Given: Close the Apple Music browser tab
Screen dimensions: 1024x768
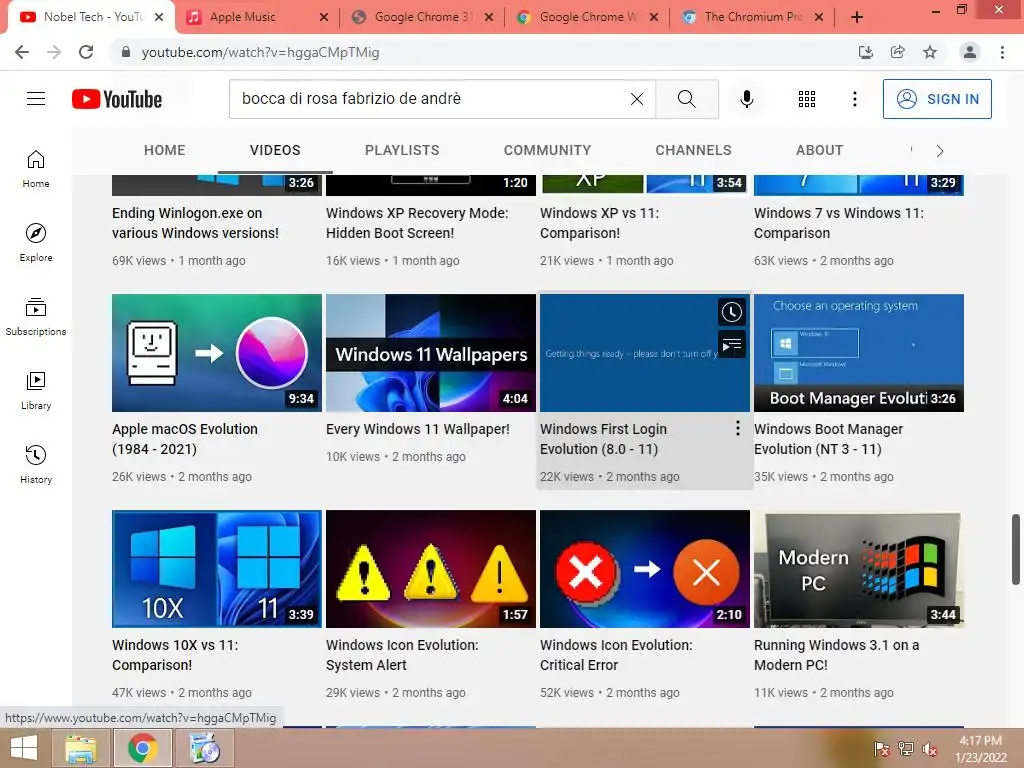Looking at the screenshot, I should click(324, 18).
